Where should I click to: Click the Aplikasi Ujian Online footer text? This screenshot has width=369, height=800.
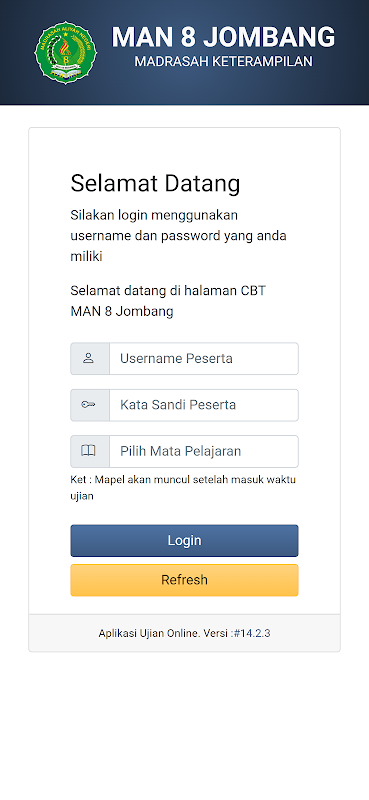pyautogui.click(x=166, y=634)
